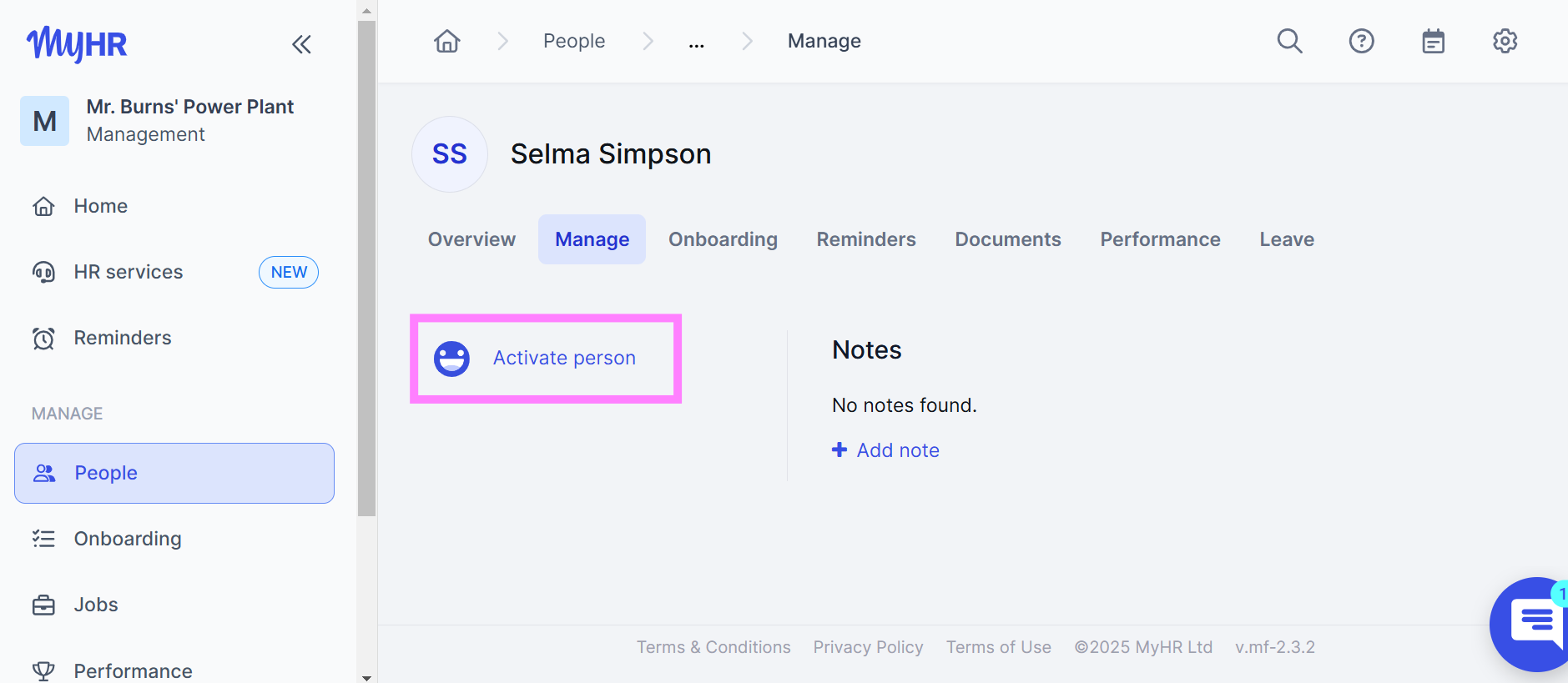Click the sidebar scrollbar down arrow
Viewport: 1568px width, 683px height.
tap(366, 677)
